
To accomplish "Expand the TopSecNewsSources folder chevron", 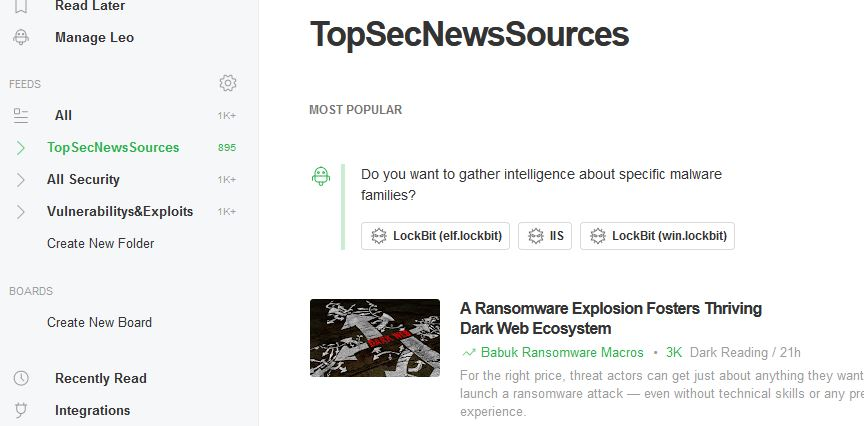I will [x=20, y=148].
